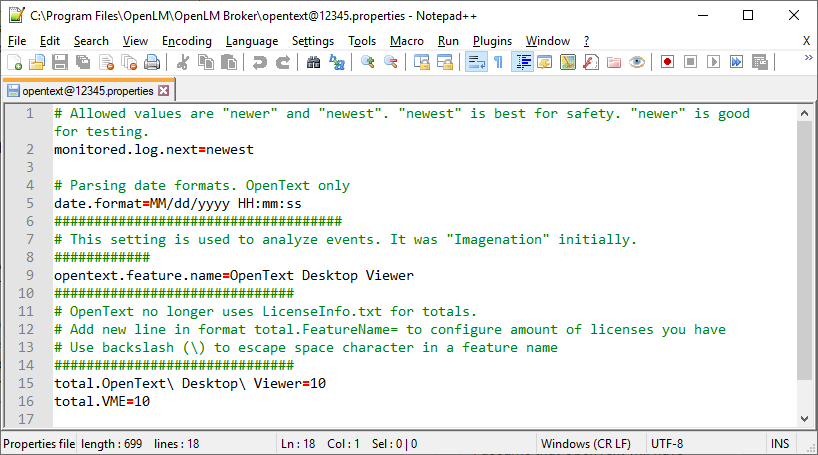The width and height of the screenshot is (818, 455).
Task: Open a file using the folder icon
Action: click(x=36, y=62)
